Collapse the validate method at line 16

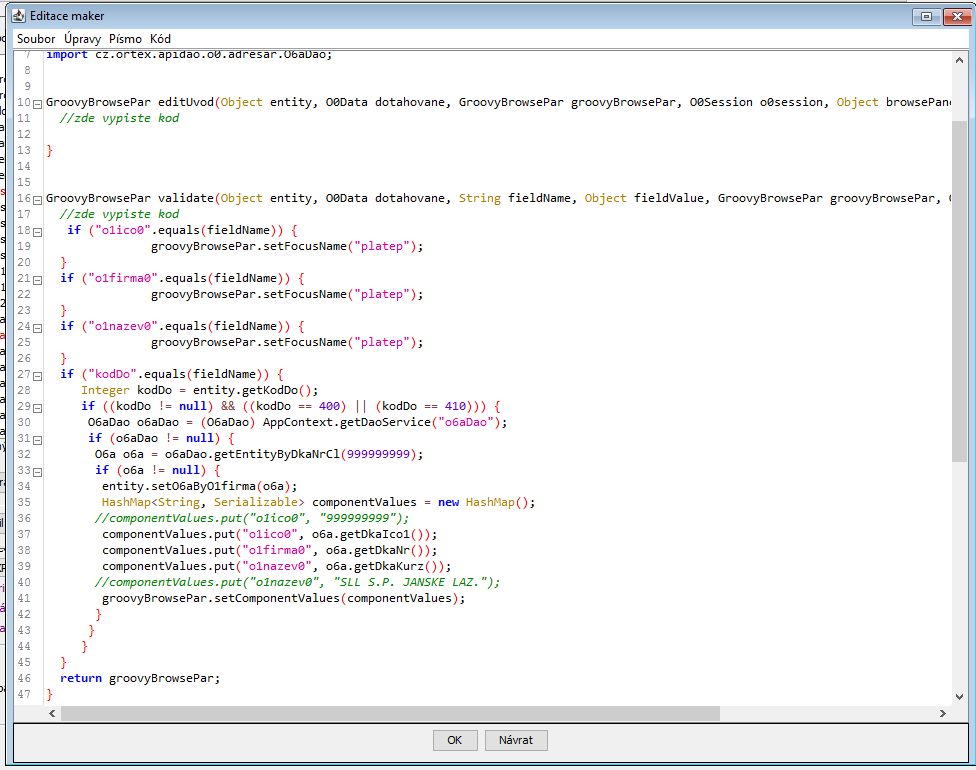click(x=37, y=199)
